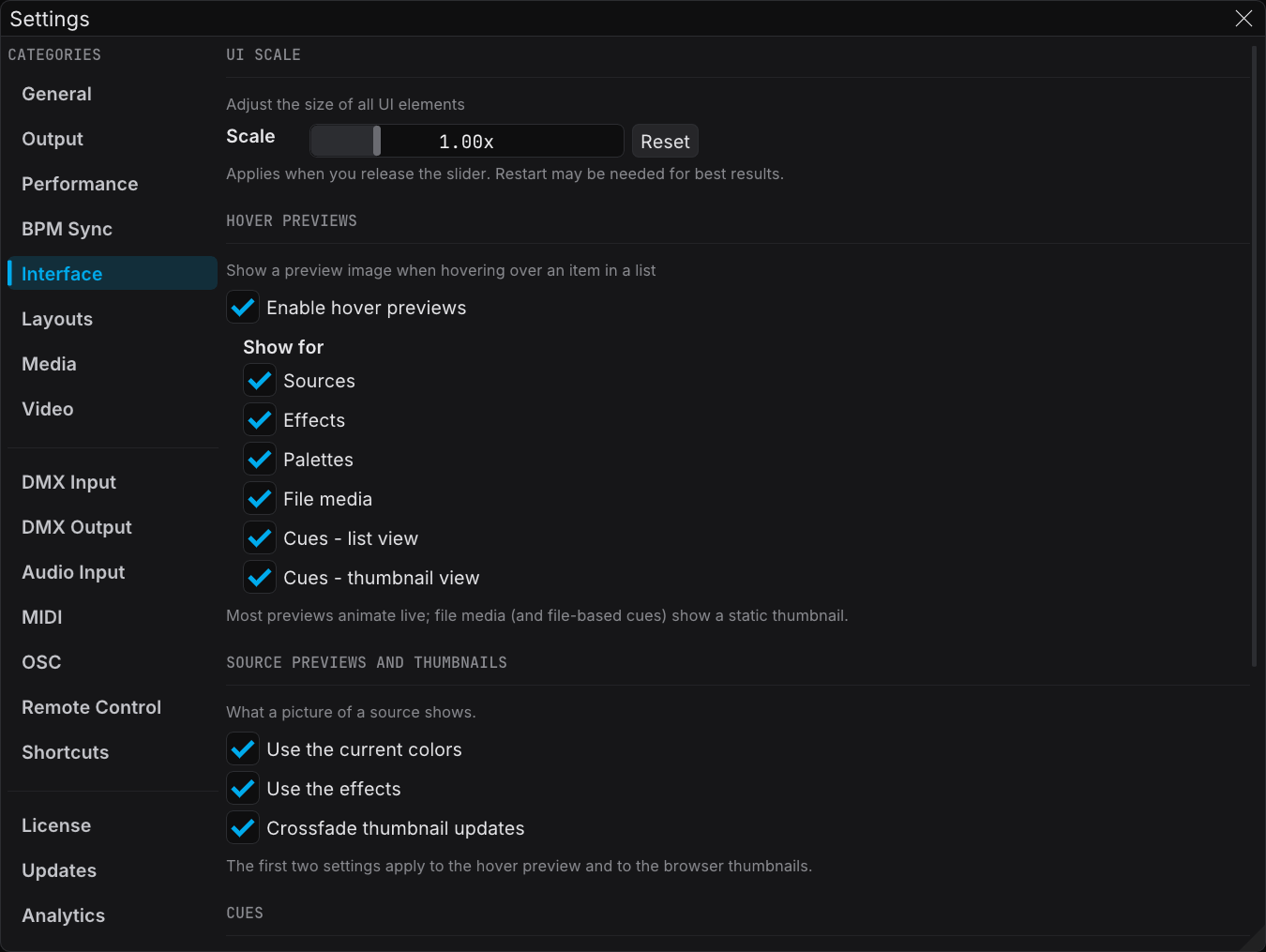
Task: Select the OSC category
Action: [x=112, y=662]
